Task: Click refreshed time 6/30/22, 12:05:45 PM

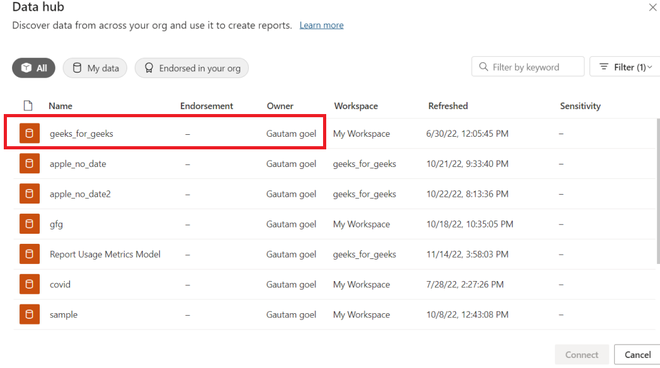Action: (467, 134)
